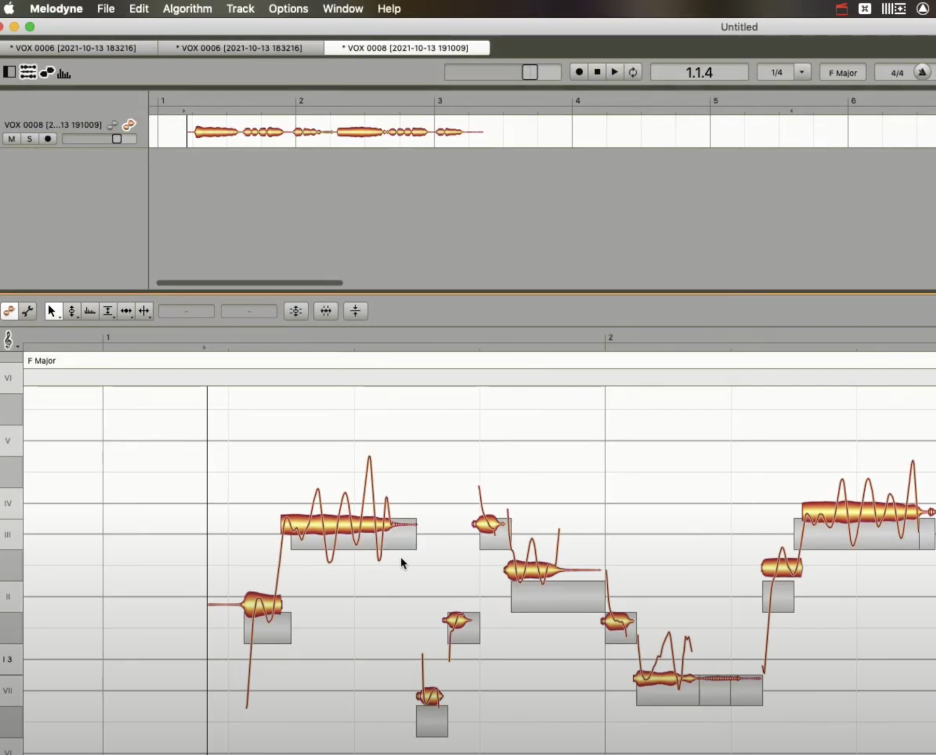The height and width of the screenshot is (755, 936).
Task: Adjust the tempo slider handle in transport
Action: pyautogui.click(x=529, y=72)
